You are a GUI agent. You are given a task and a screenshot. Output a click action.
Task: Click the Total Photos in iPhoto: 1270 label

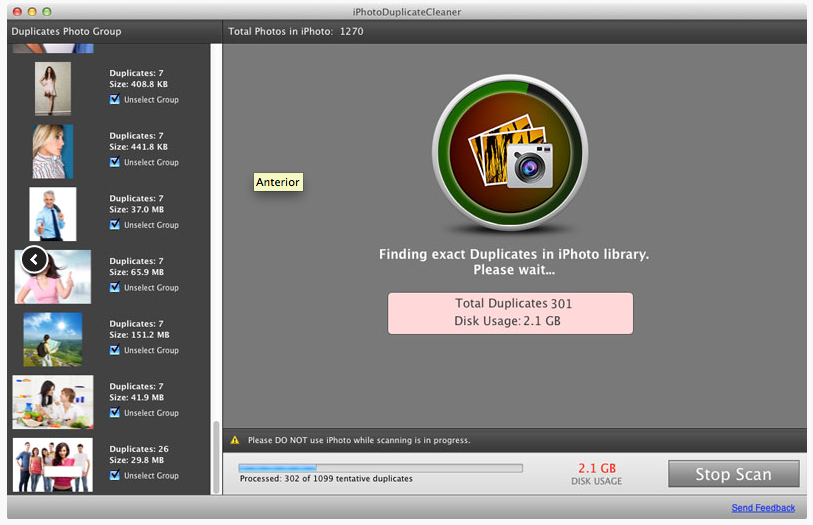tap(296, 31)
